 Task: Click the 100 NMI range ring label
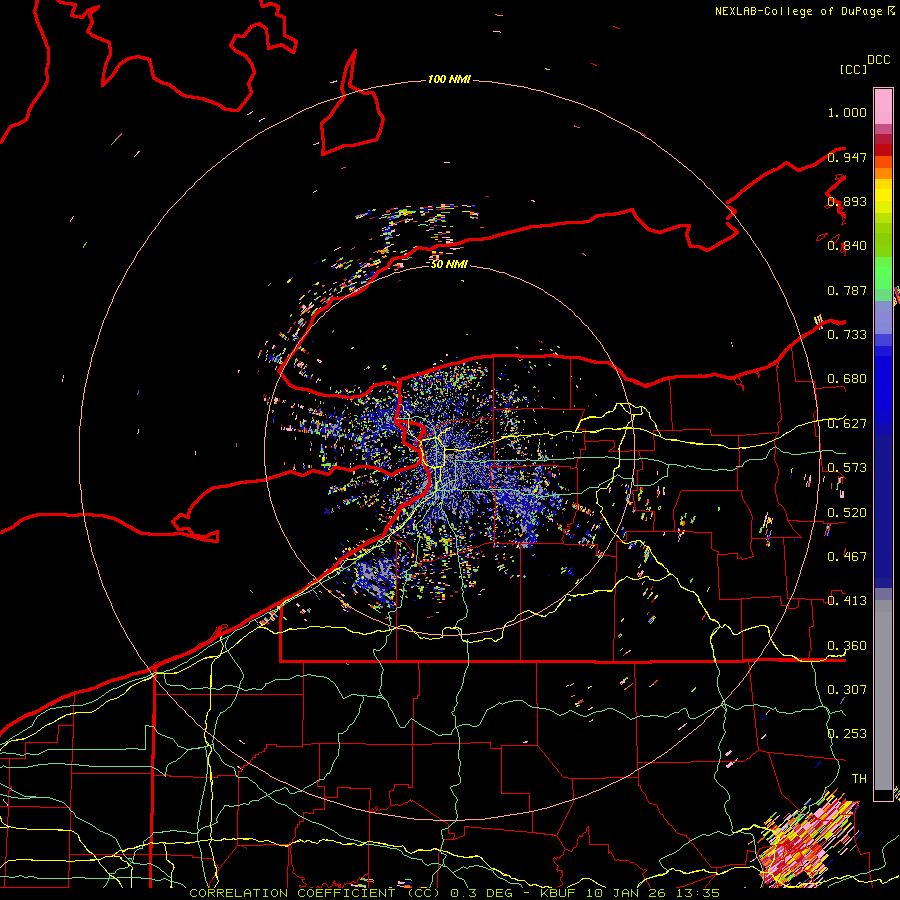(449, 79)
